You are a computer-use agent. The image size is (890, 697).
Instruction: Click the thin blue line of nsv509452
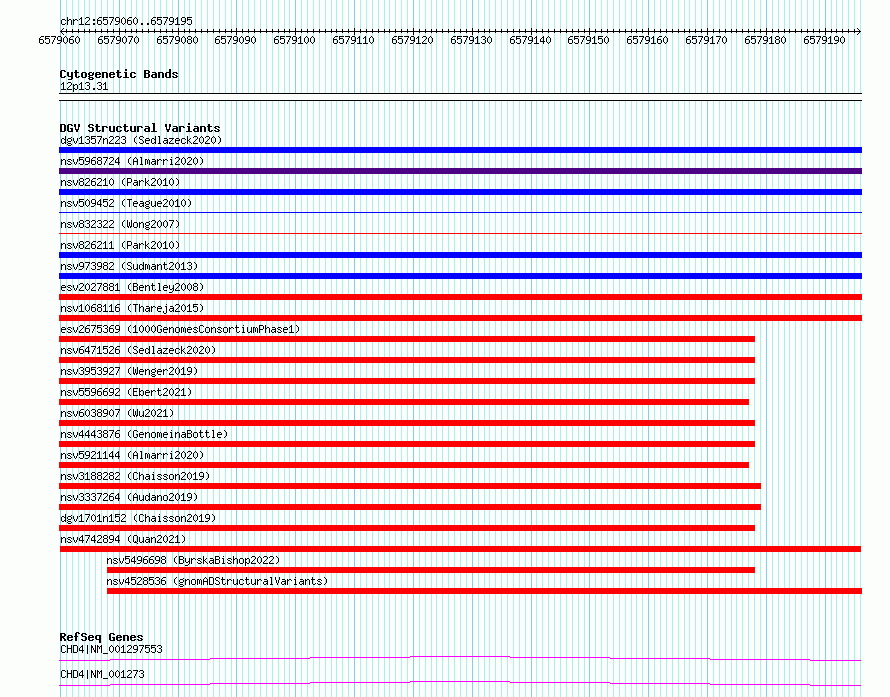(x=460, y=212)
